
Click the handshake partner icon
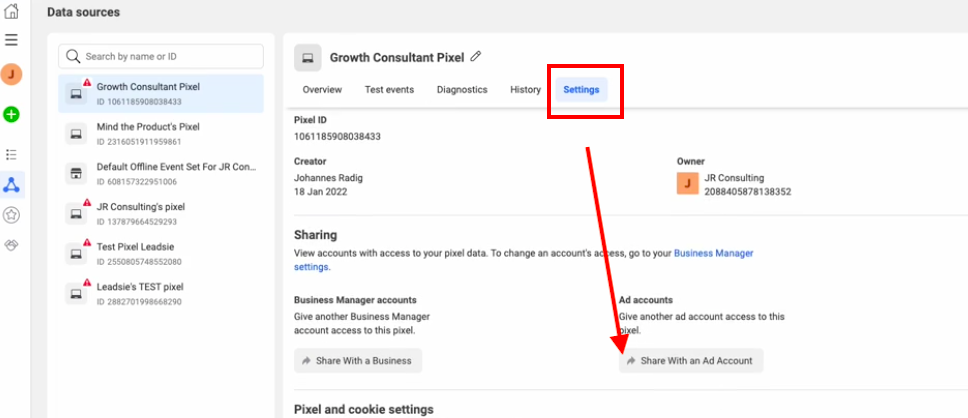pyautogui.click(x=11, y=245)
